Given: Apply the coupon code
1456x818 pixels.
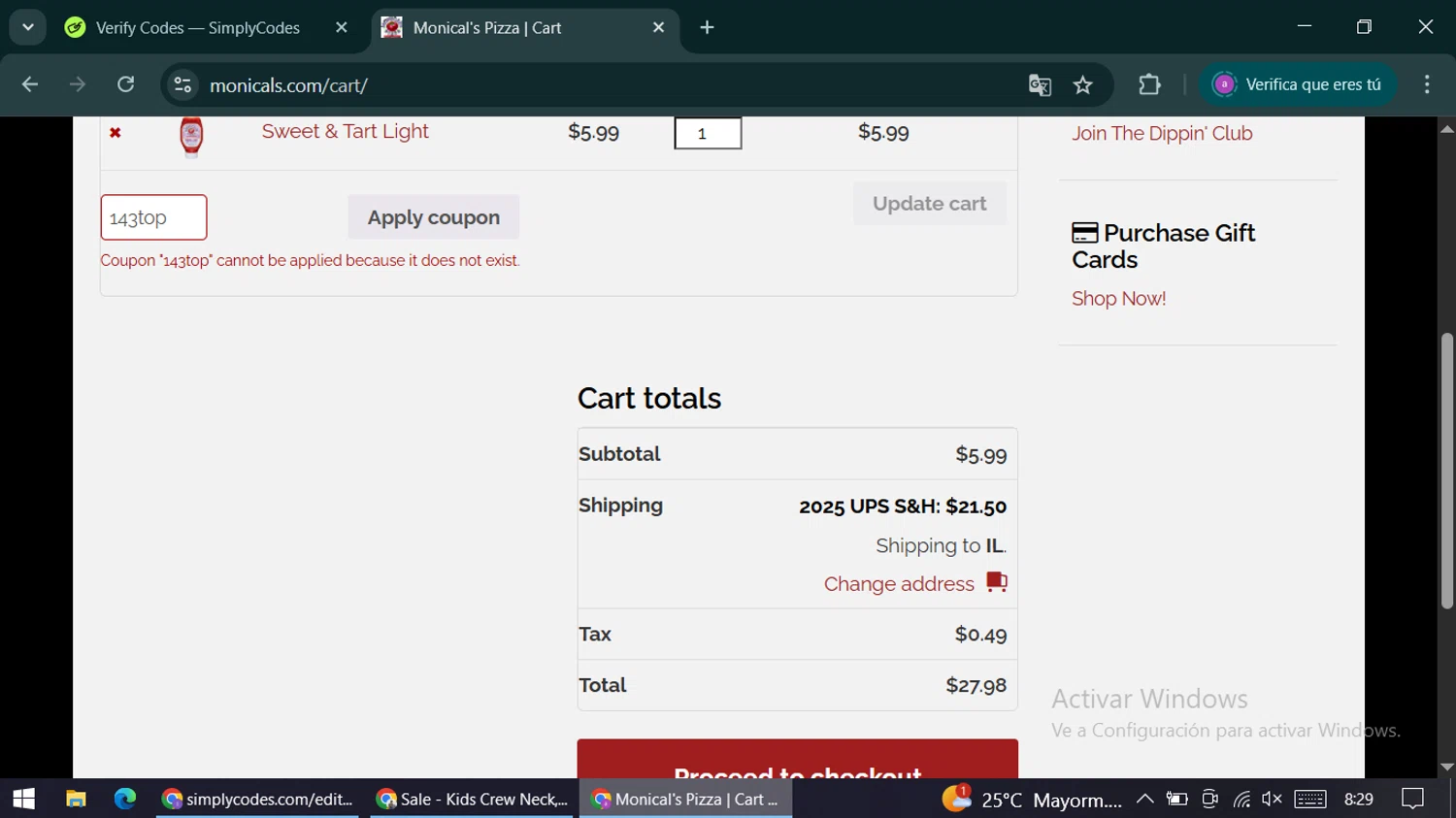Looking at the screenshot, I should [x=433, y=217].
